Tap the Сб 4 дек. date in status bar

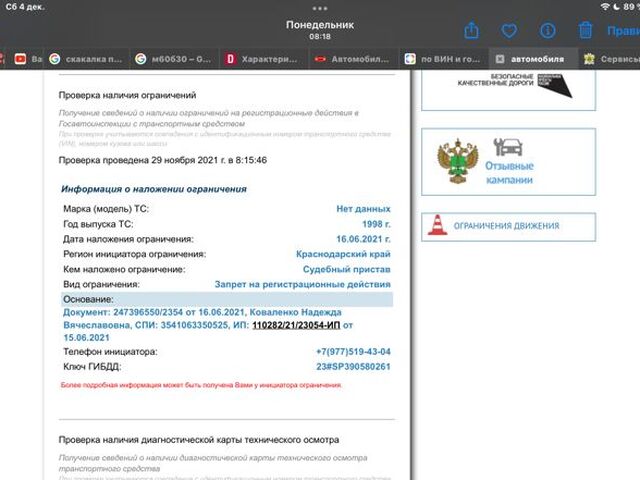pyautogui.click(x=25, y=7)
